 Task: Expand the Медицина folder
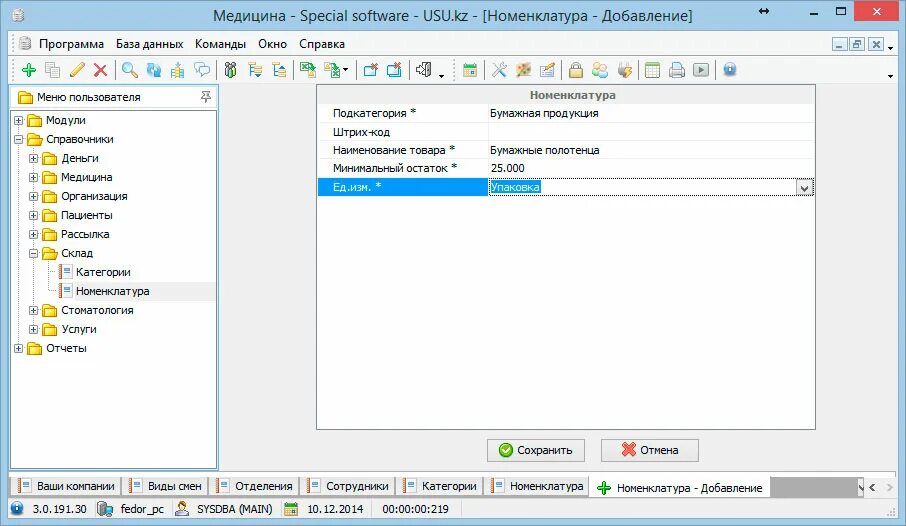[34, 177]
